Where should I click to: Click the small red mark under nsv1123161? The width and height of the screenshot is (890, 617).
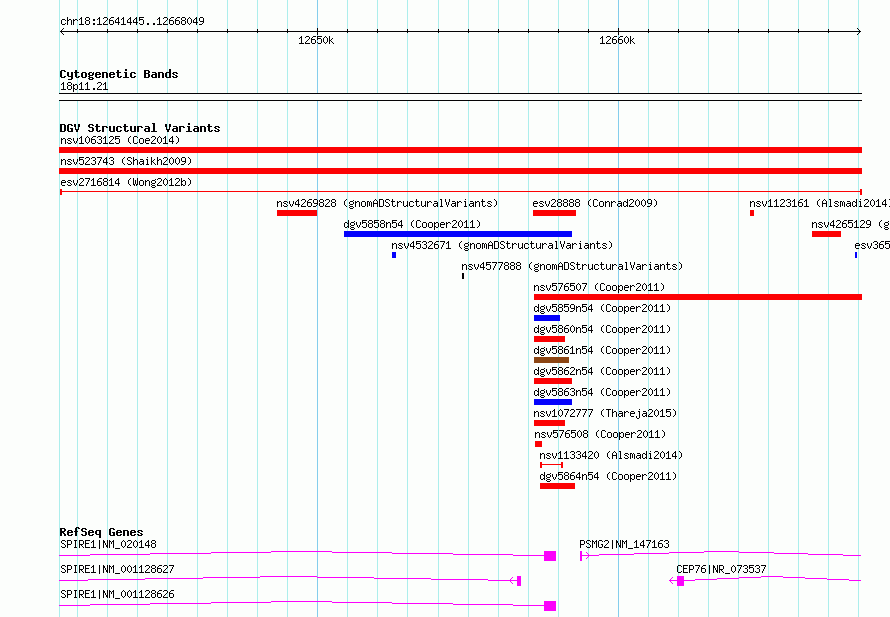coord(752,213)
